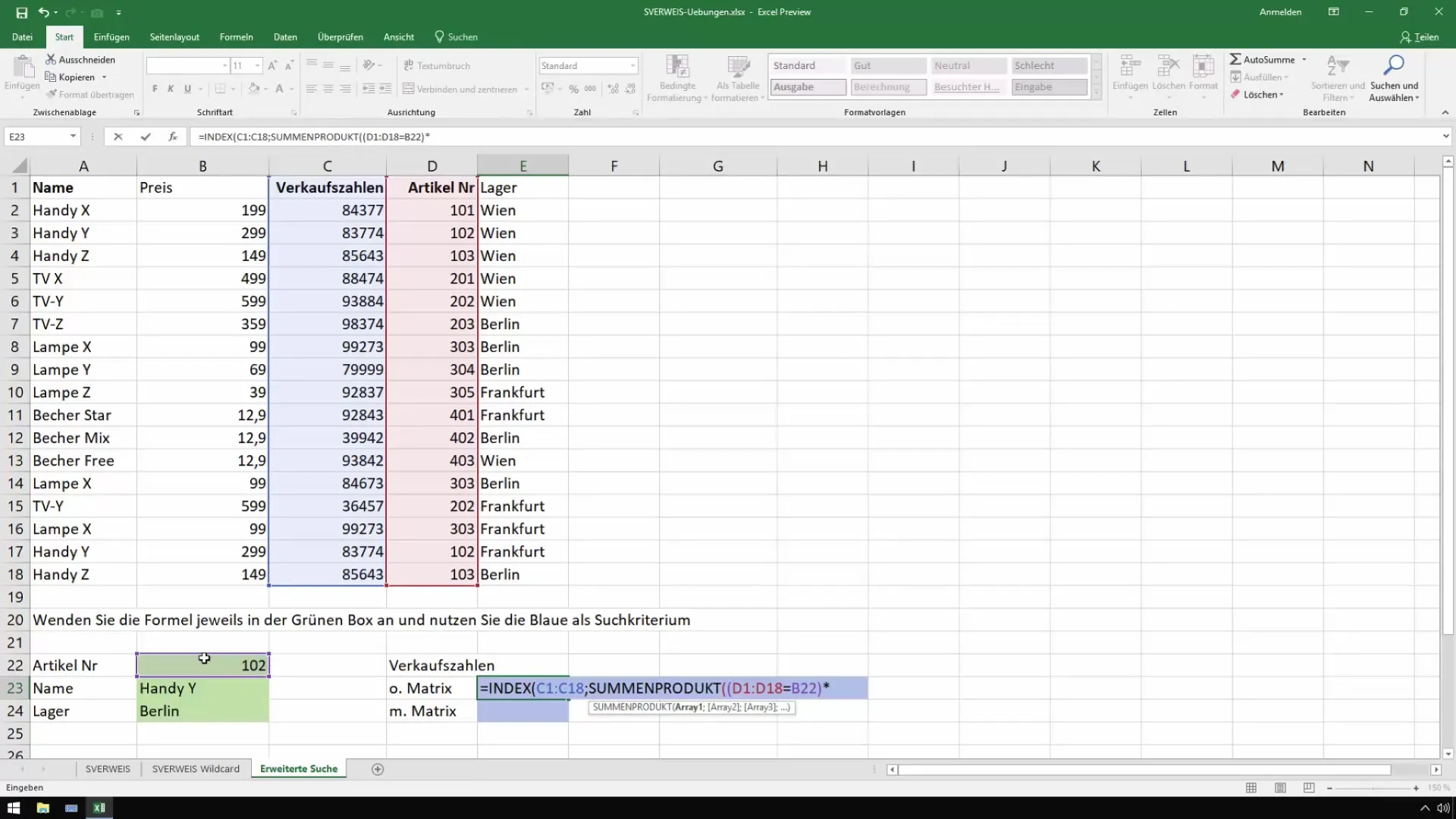
Task: Apply thousands separator 000 format
Action: (590, 89)
